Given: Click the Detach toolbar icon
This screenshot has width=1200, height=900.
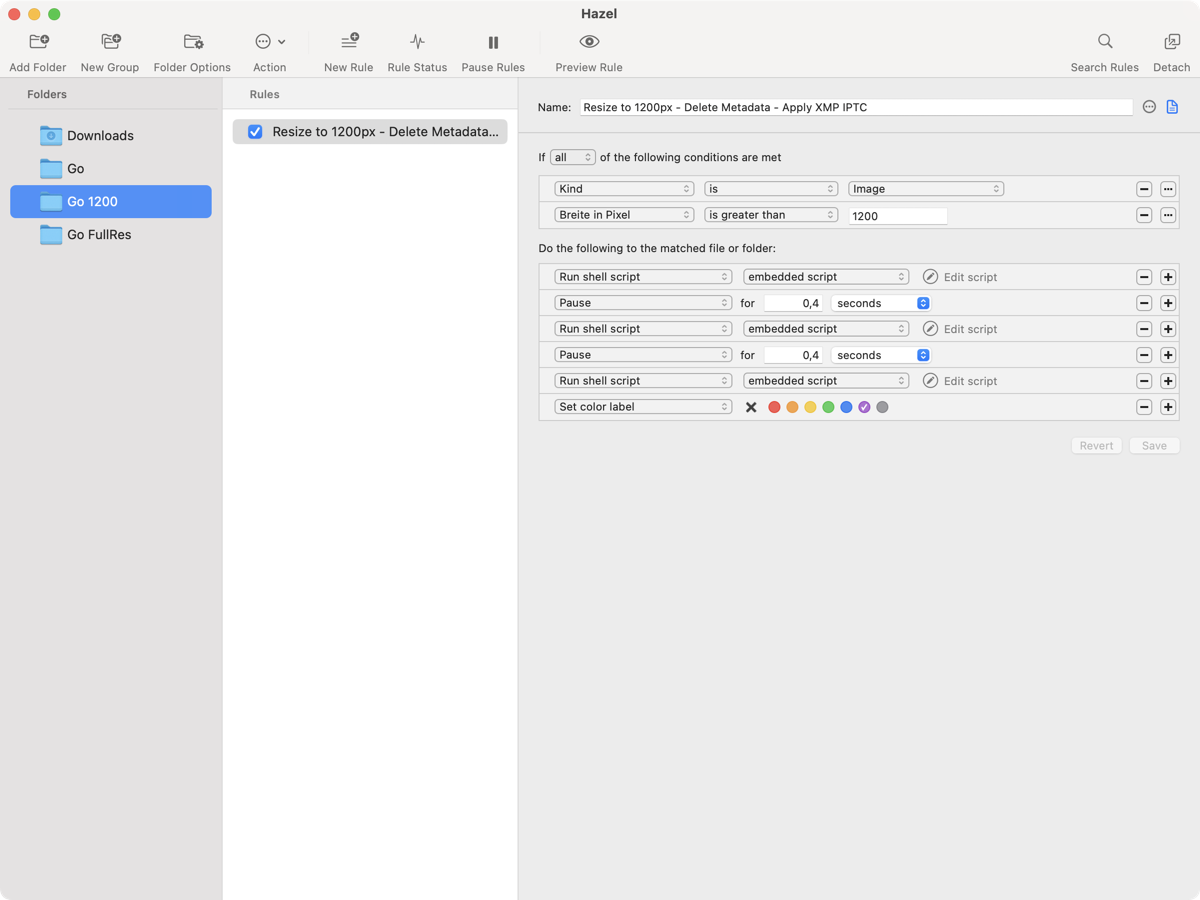Looking at the screenshot, I should click(1172, 42).
